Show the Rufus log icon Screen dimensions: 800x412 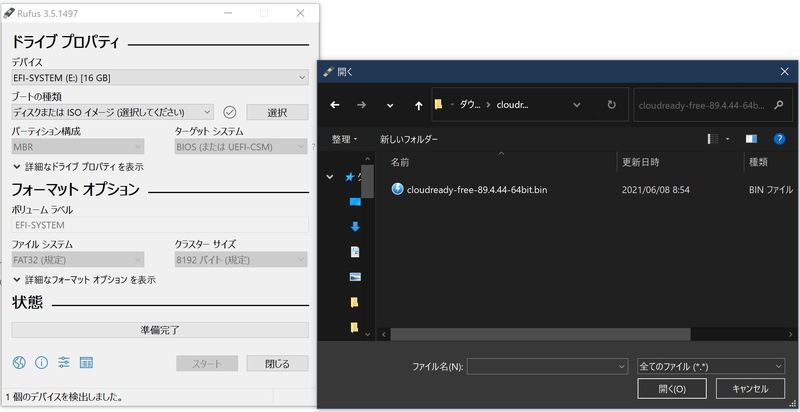[x=86, y=363]
